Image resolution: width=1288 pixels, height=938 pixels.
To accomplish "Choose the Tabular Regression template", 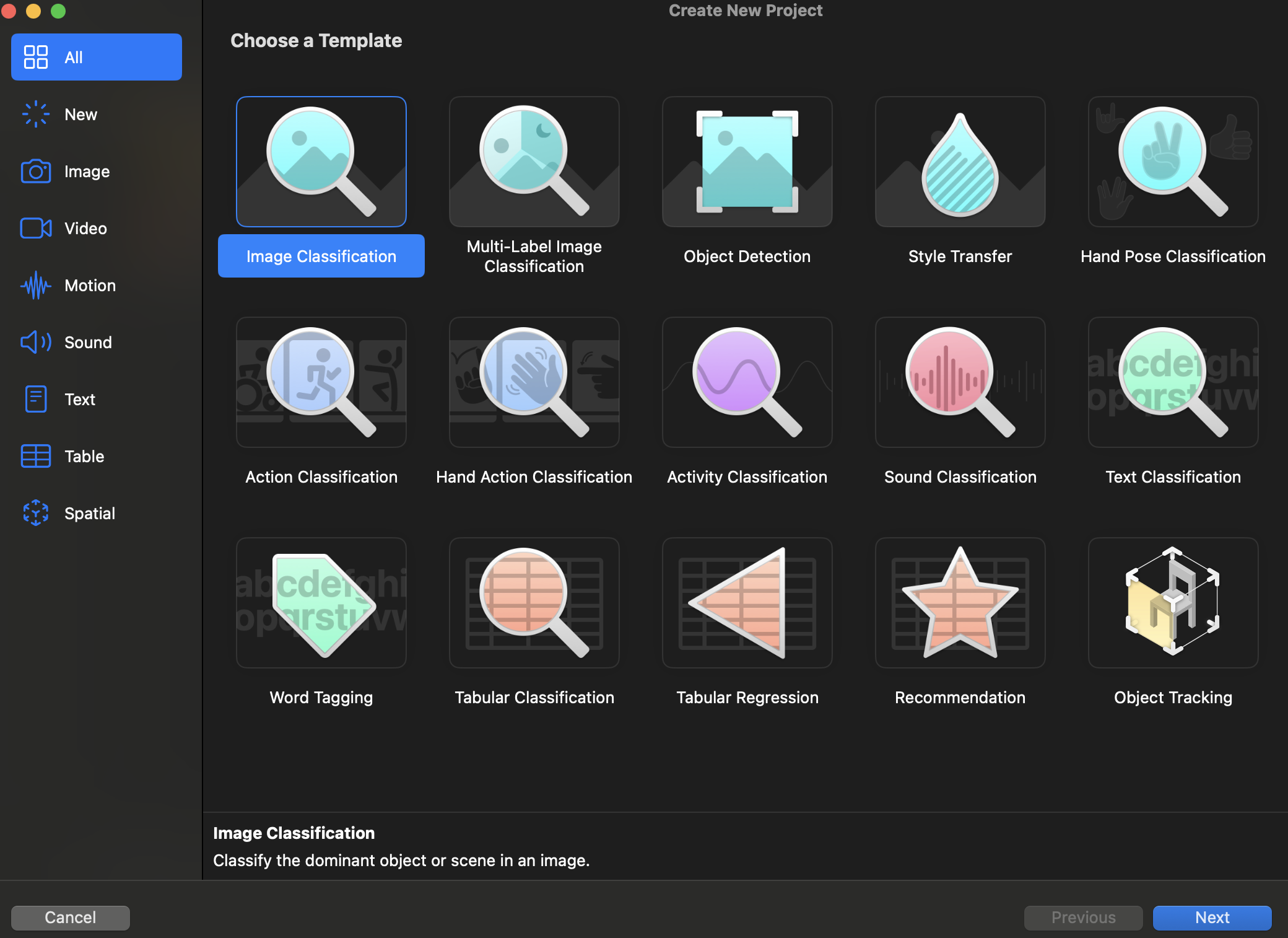I will pos(747,603).
